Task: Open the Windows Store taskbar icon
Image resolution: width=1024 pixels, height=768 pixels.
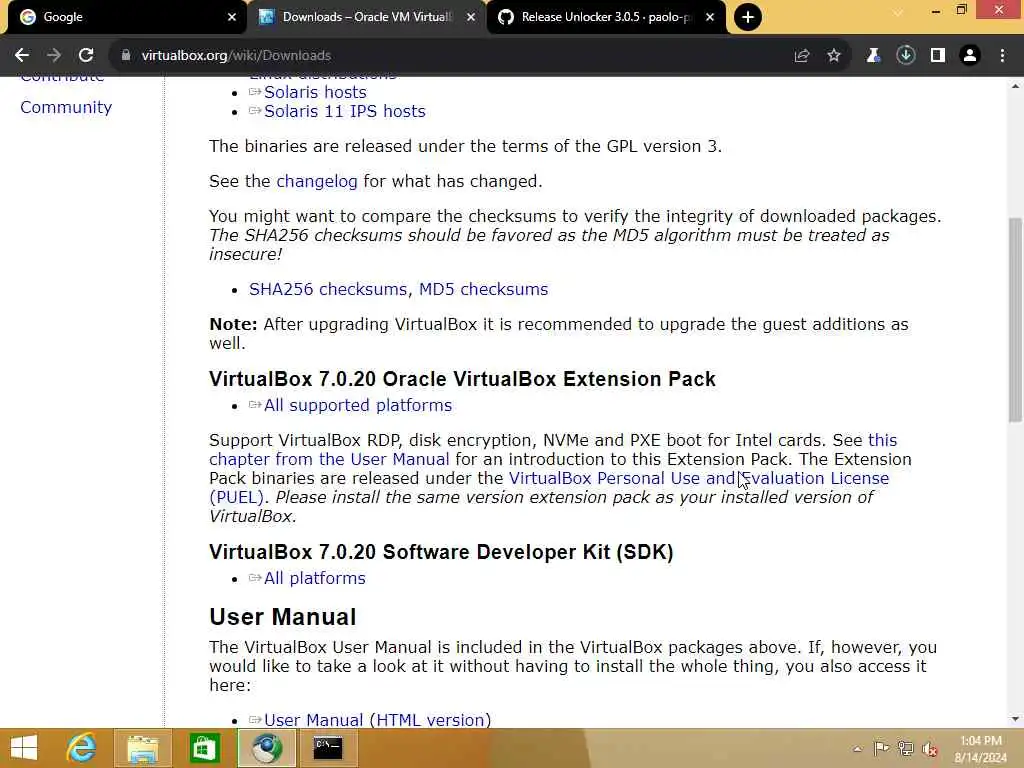Action: click(204, 748)
